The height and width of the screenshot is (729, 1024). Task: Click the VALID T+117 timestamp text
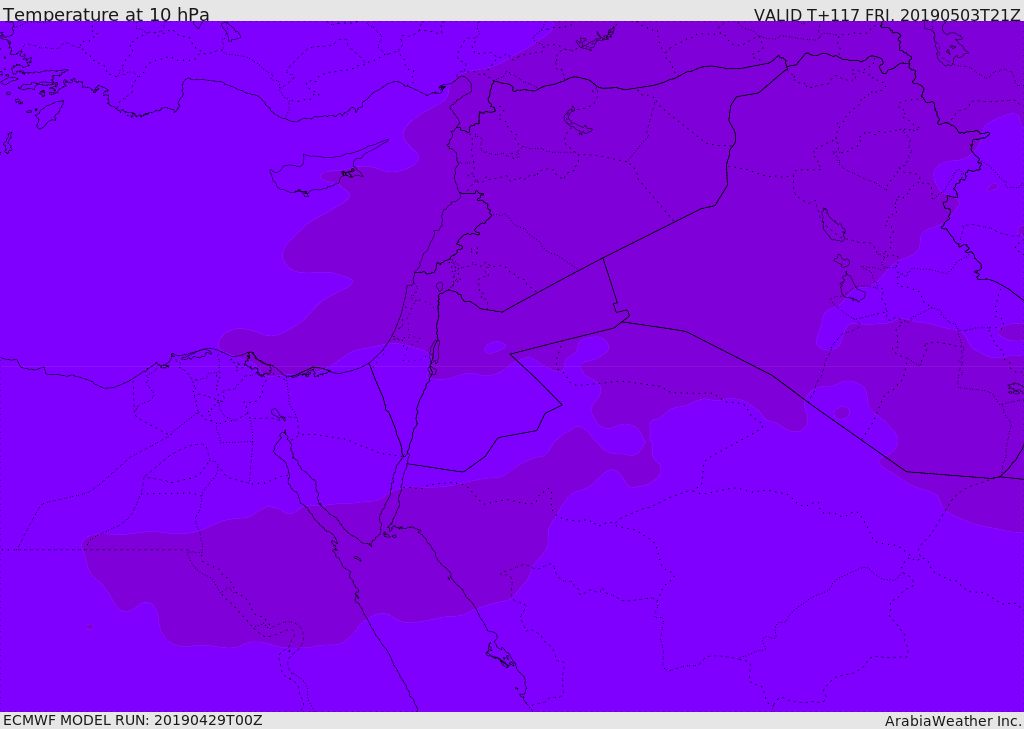pos(886,14)
